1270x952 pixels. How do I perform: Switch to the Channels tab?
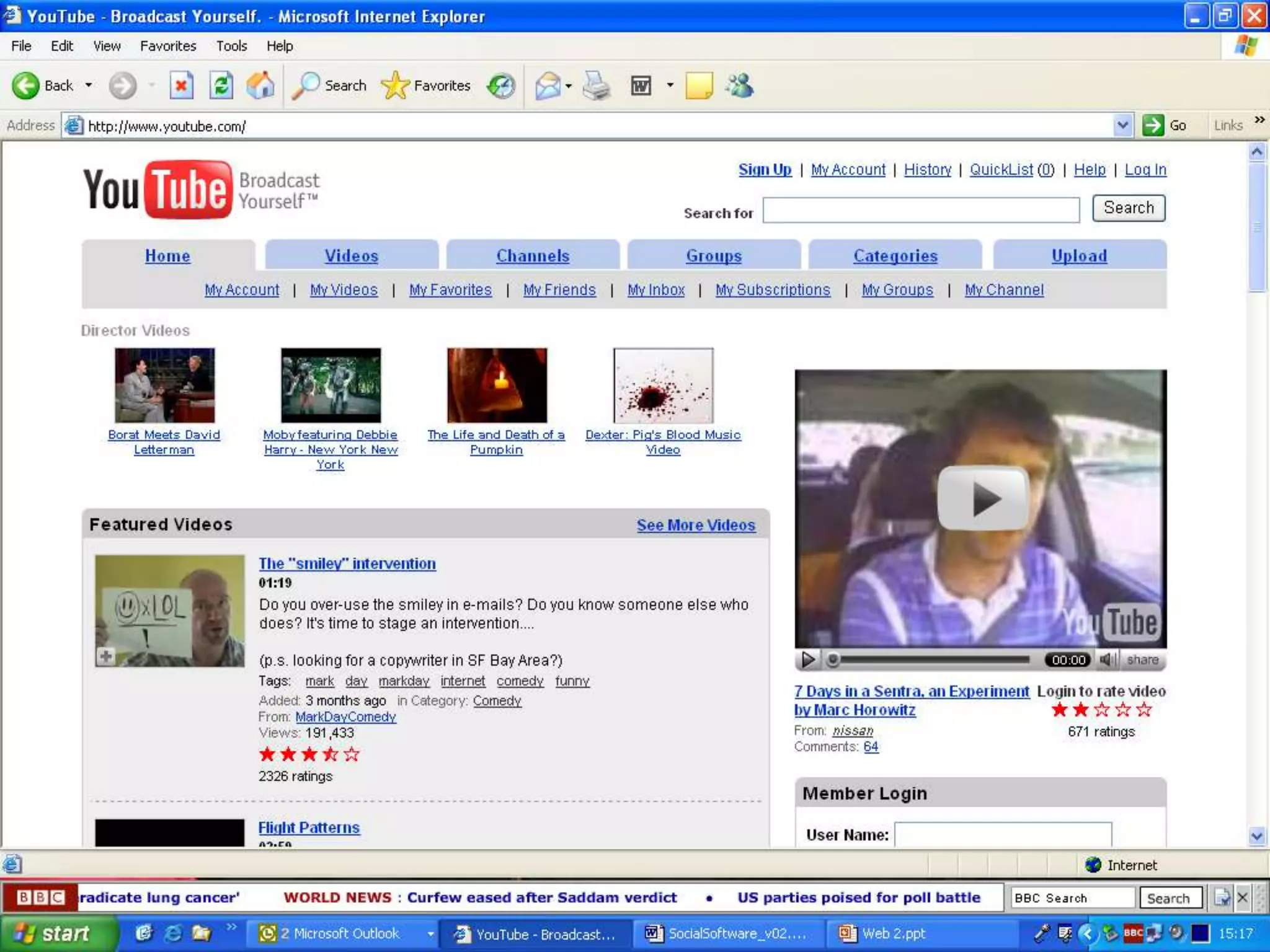[x=533, y=256]
